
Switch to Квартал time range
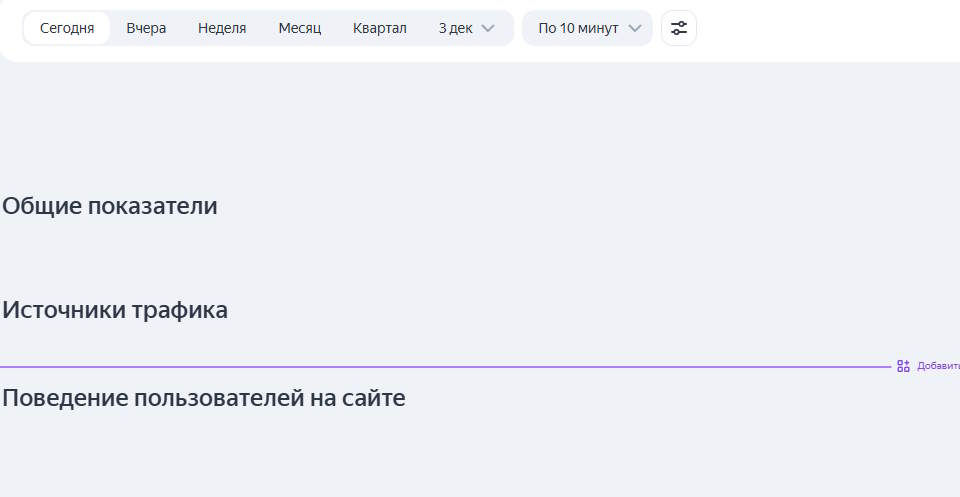[379, 28]
